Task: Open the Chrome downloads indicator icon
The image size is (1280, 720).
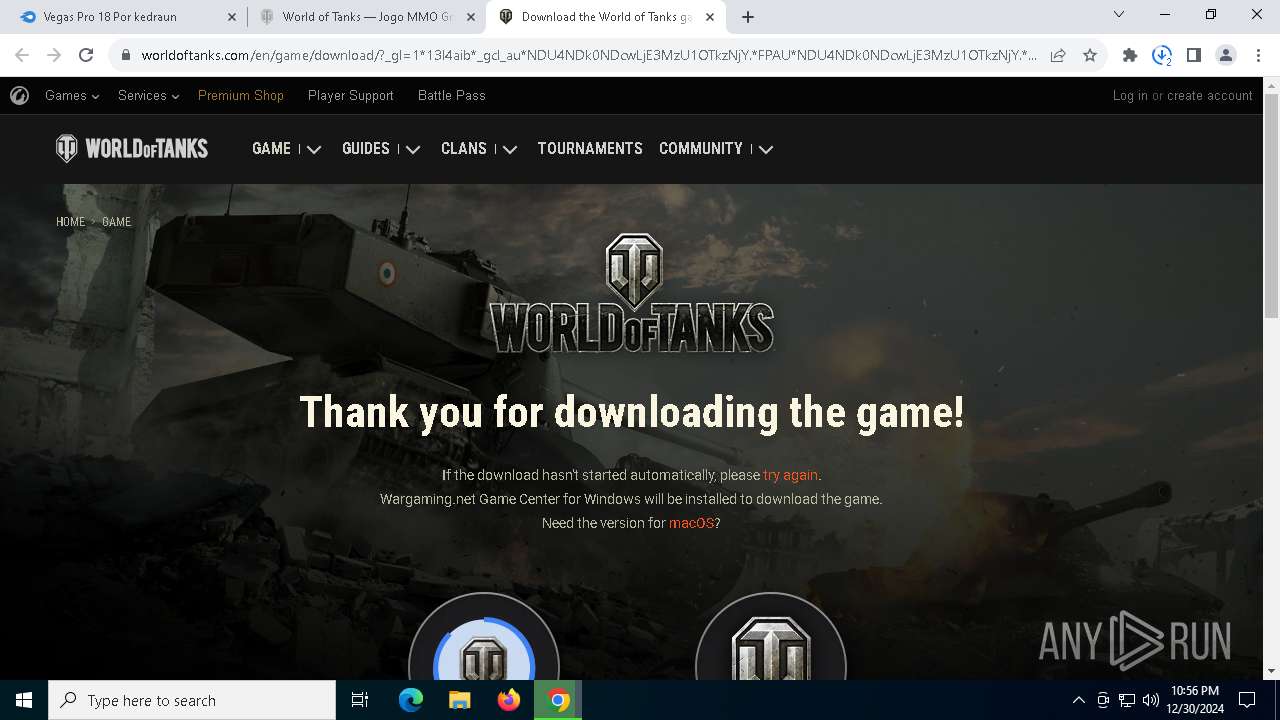Action: [1162, 55]
